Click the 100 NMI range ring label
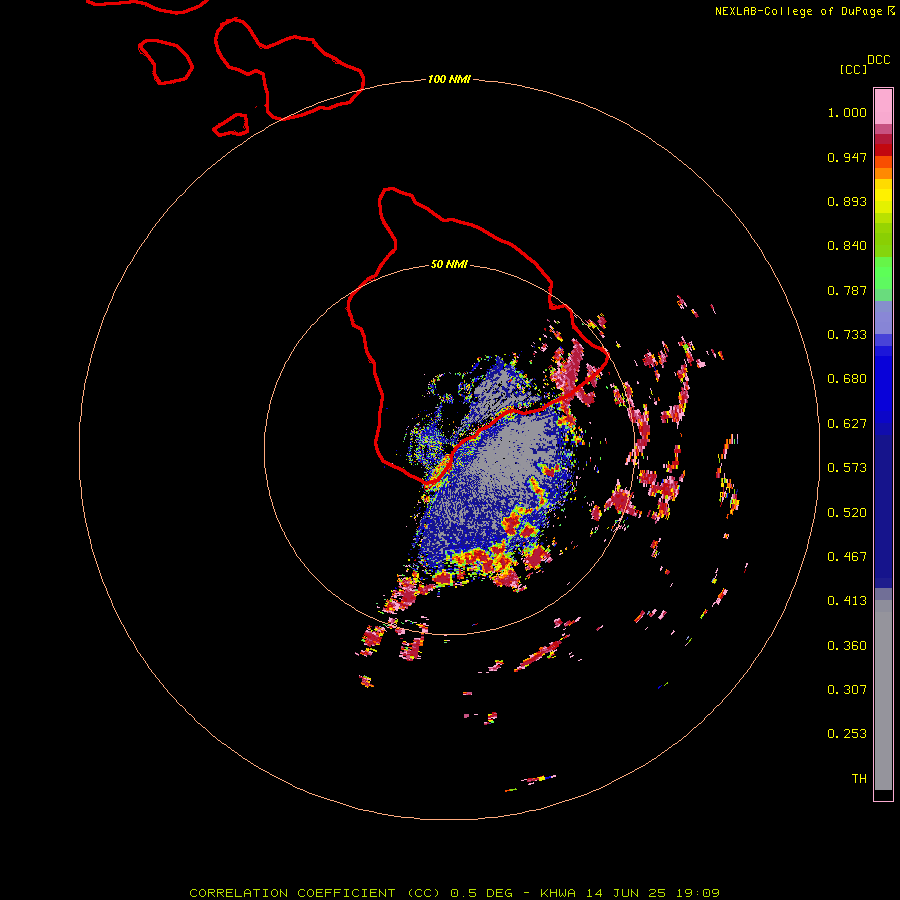Screen dimensions: 900x900 pyautogui.click(x=449, y=79)
